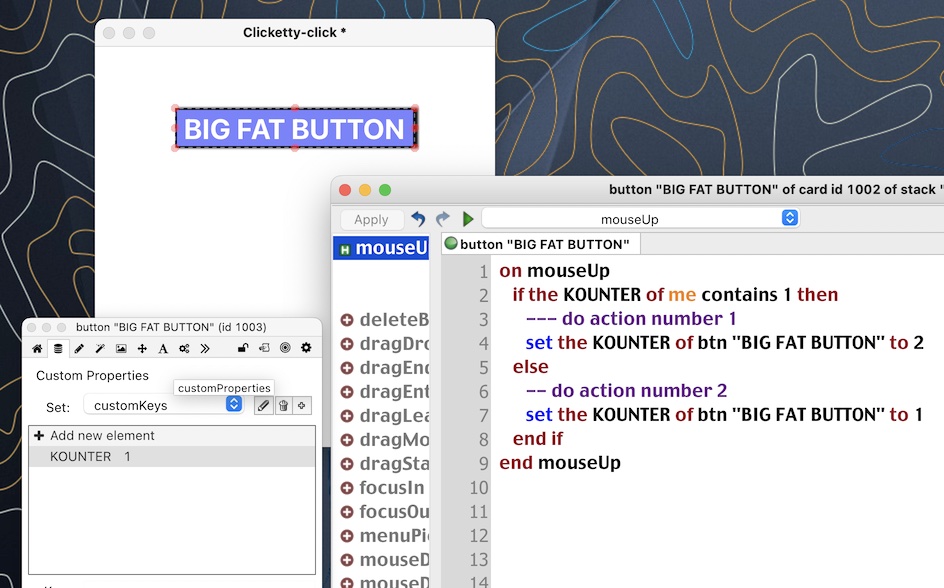Click Add new element

(102, 436)
